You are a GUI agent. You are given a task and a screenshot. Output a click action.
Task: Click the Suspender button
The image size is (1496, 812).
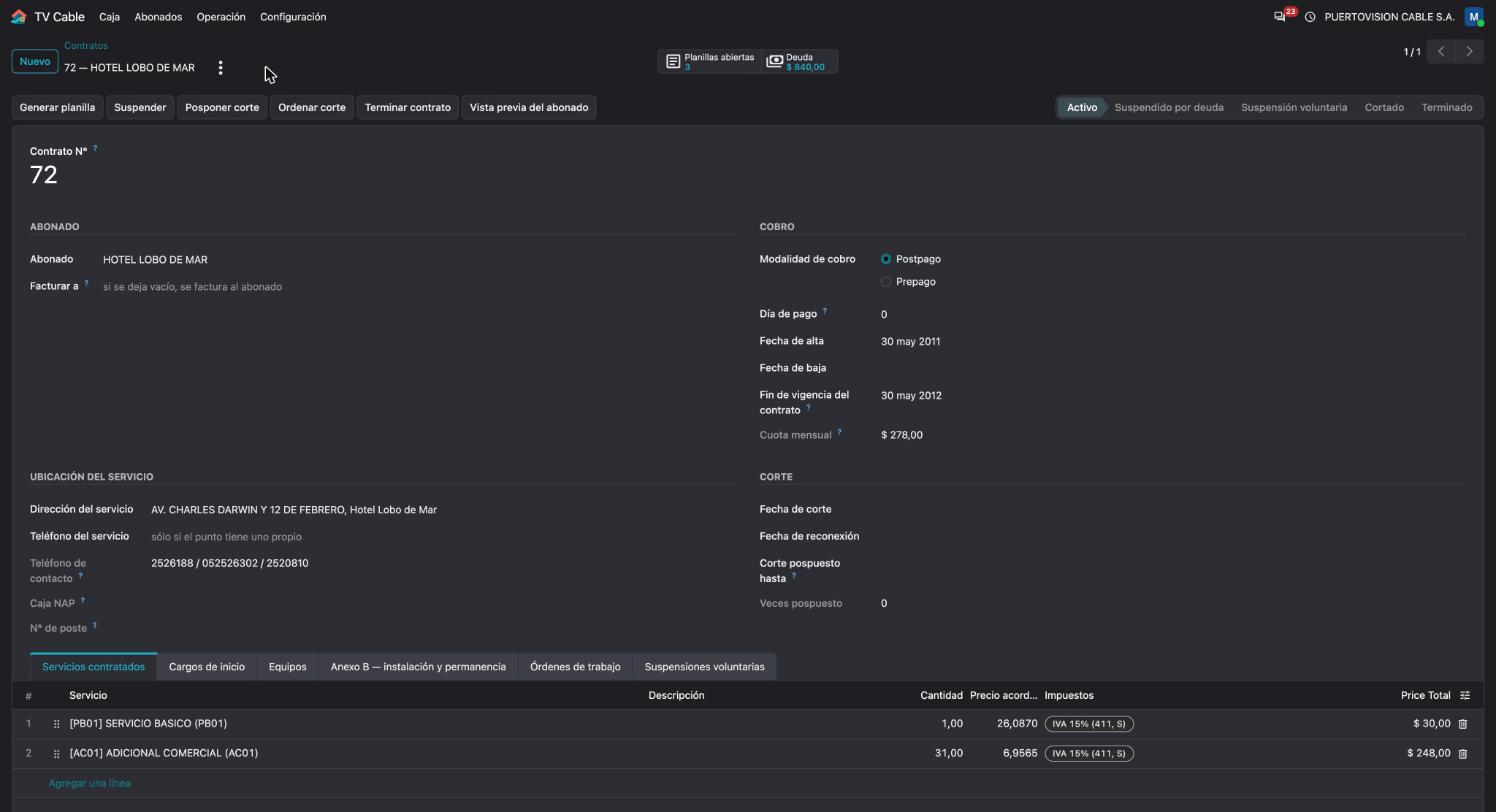click(x=140, y=108)
